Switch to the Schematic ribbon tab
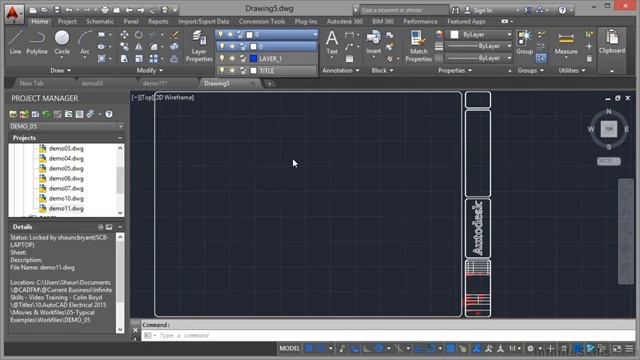This screenshot has width=640, height=360. 100,21
